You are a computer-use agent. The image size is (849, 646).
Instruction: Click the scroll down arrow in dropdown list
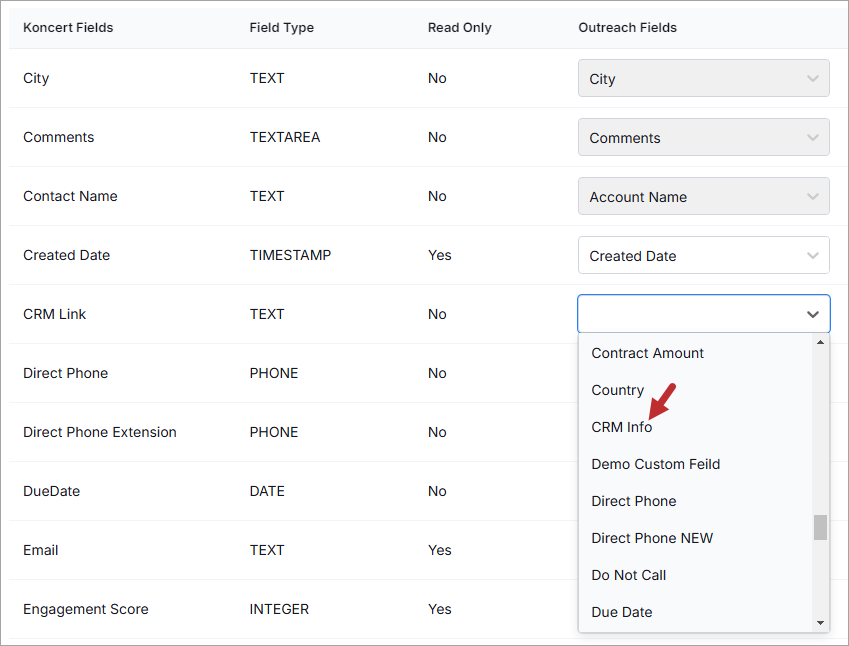coord(820,623)
